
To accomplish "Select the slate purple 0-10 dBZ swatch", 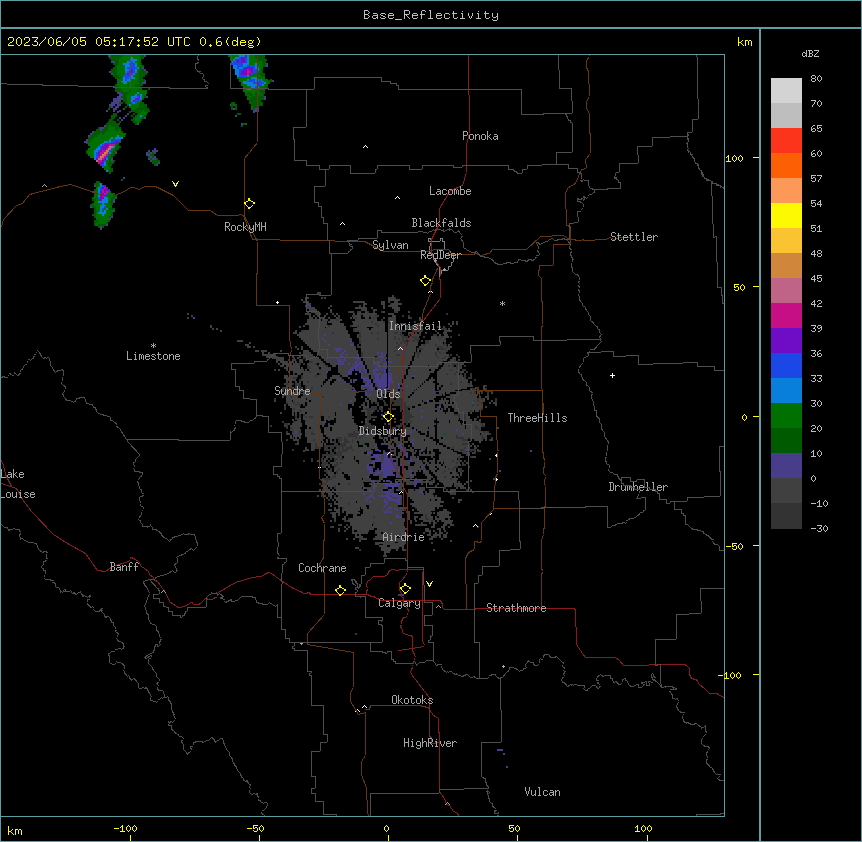I will tap(786, 466).
